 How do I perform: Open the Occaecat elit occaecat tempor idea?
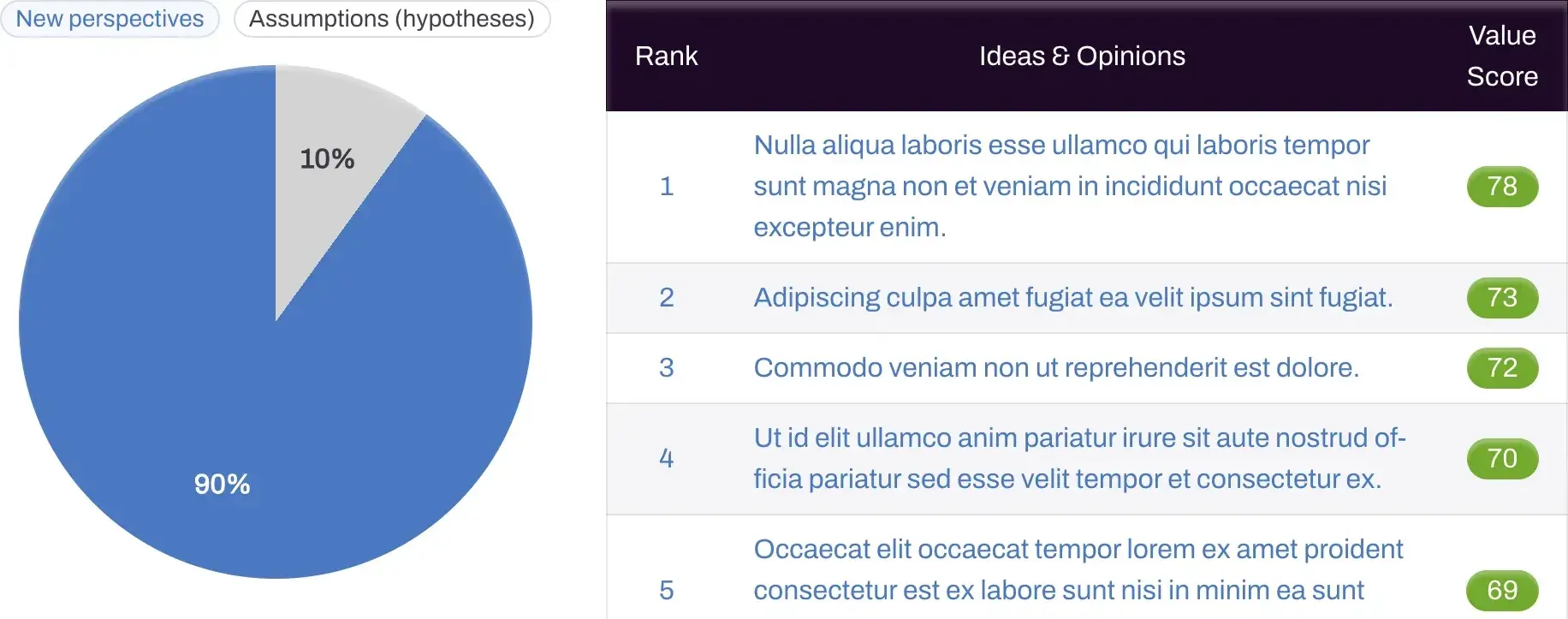point(1078,569)
